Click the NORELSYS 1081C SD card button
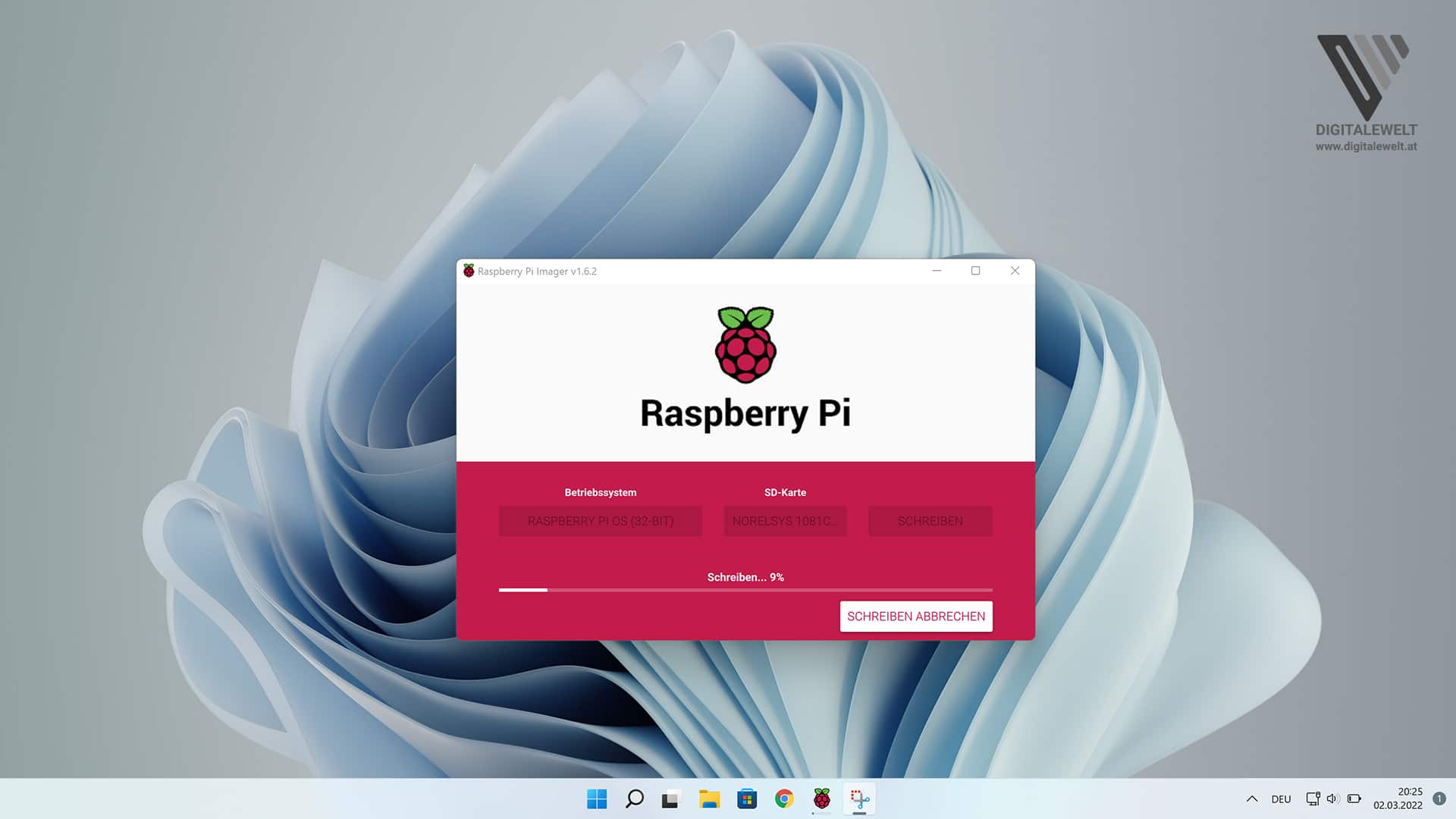This screenshot has width=1456, height=819. pyautogui.click(x=785, y=521)
